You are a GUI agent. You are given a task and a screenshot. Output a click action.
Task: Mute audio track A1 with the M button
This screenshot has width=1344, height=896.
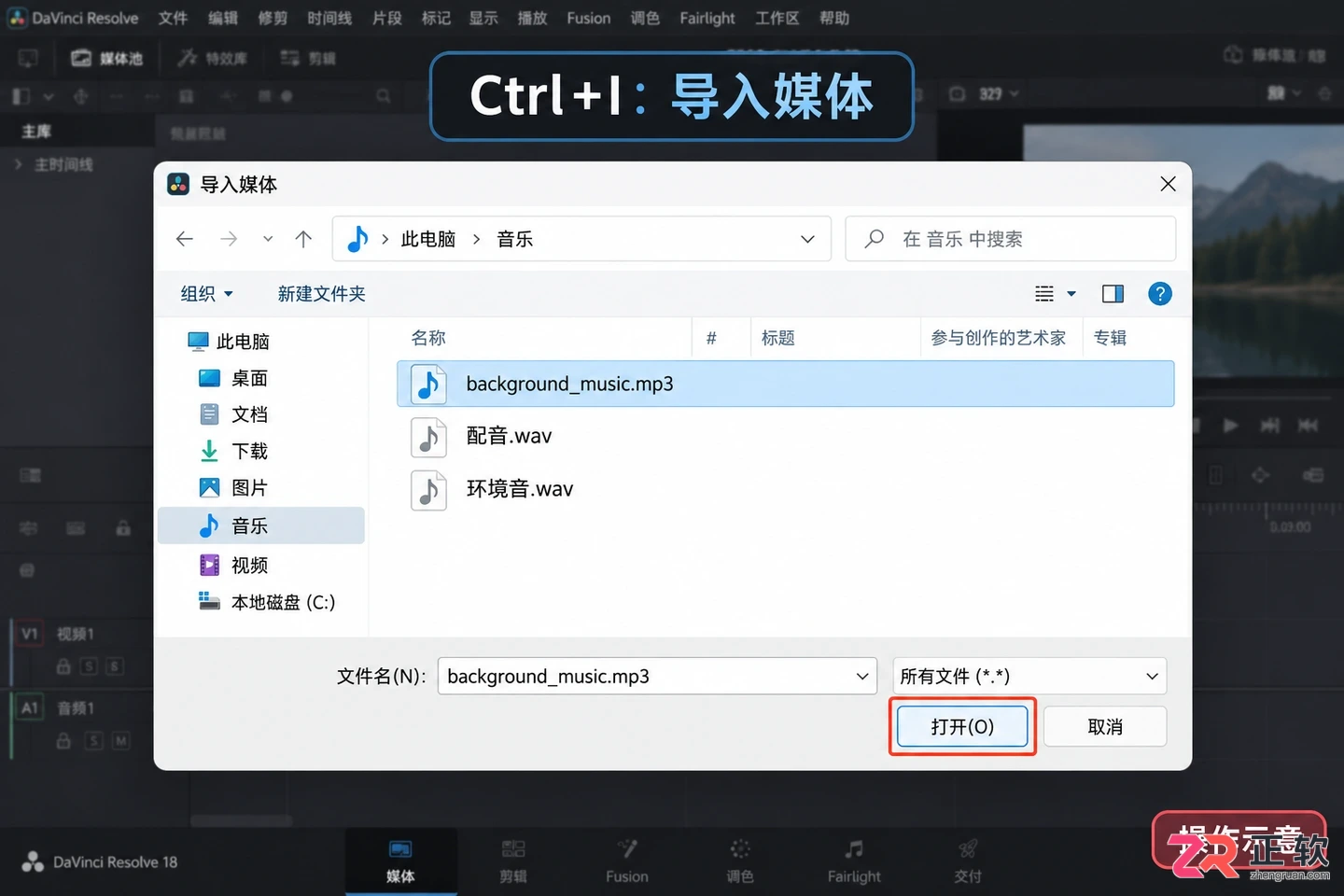121,741
